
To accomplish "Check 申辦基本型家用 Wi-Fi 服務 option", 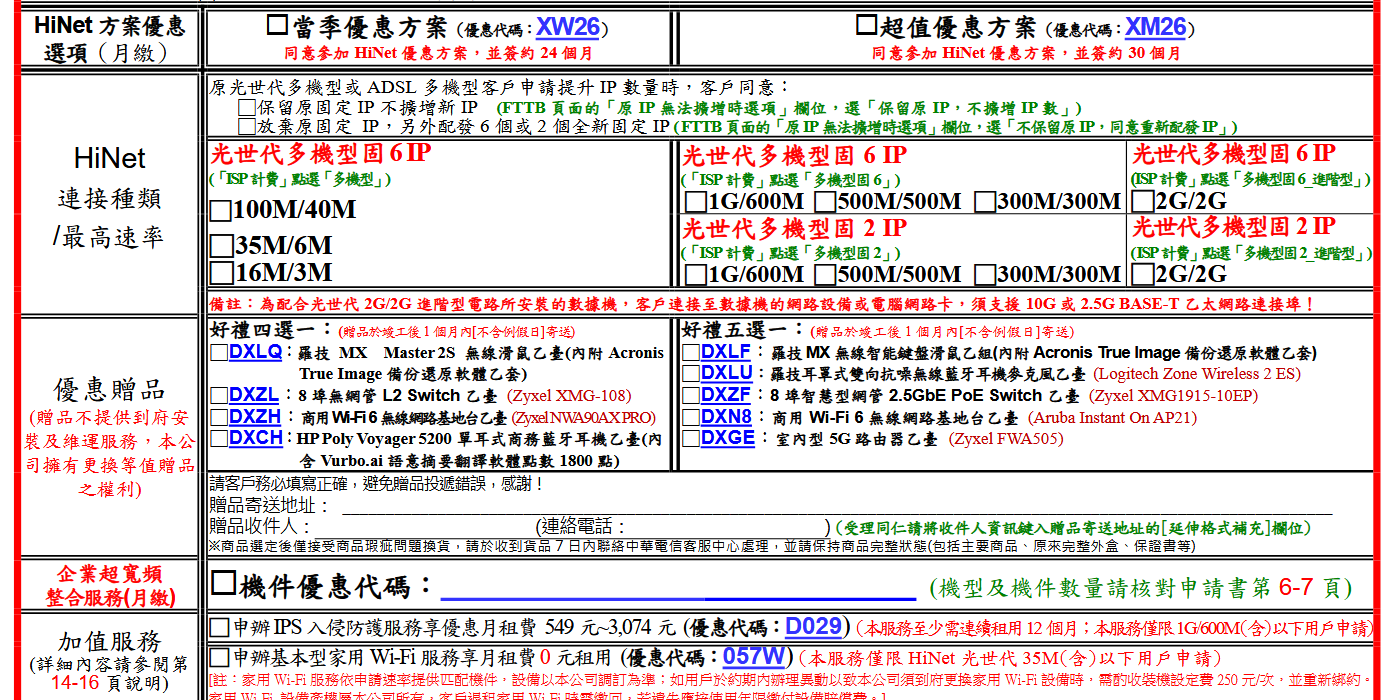I will [x=219, y=658].
